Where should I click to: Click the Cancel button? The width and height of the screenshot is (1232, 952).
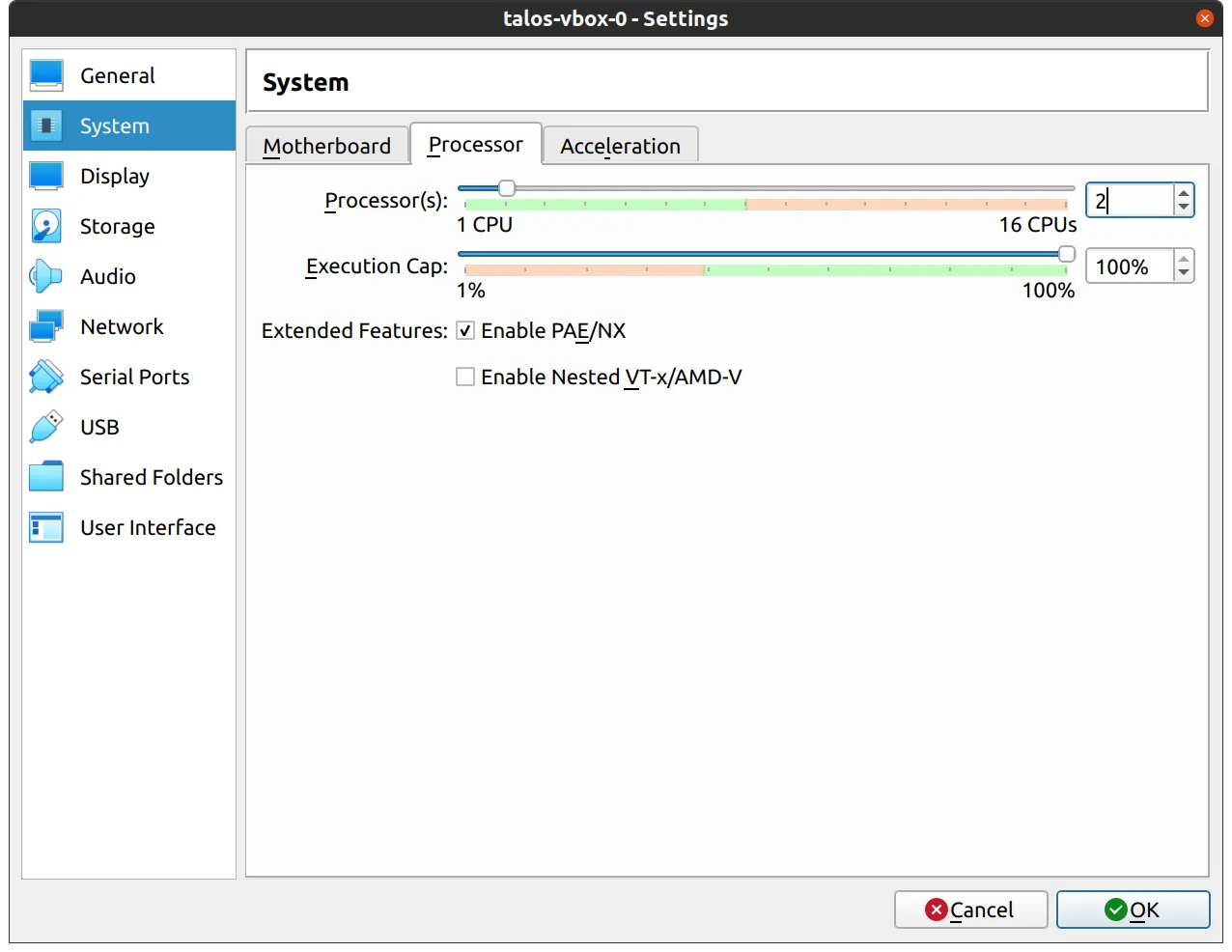pyautogui.click(x=970, y=910)
